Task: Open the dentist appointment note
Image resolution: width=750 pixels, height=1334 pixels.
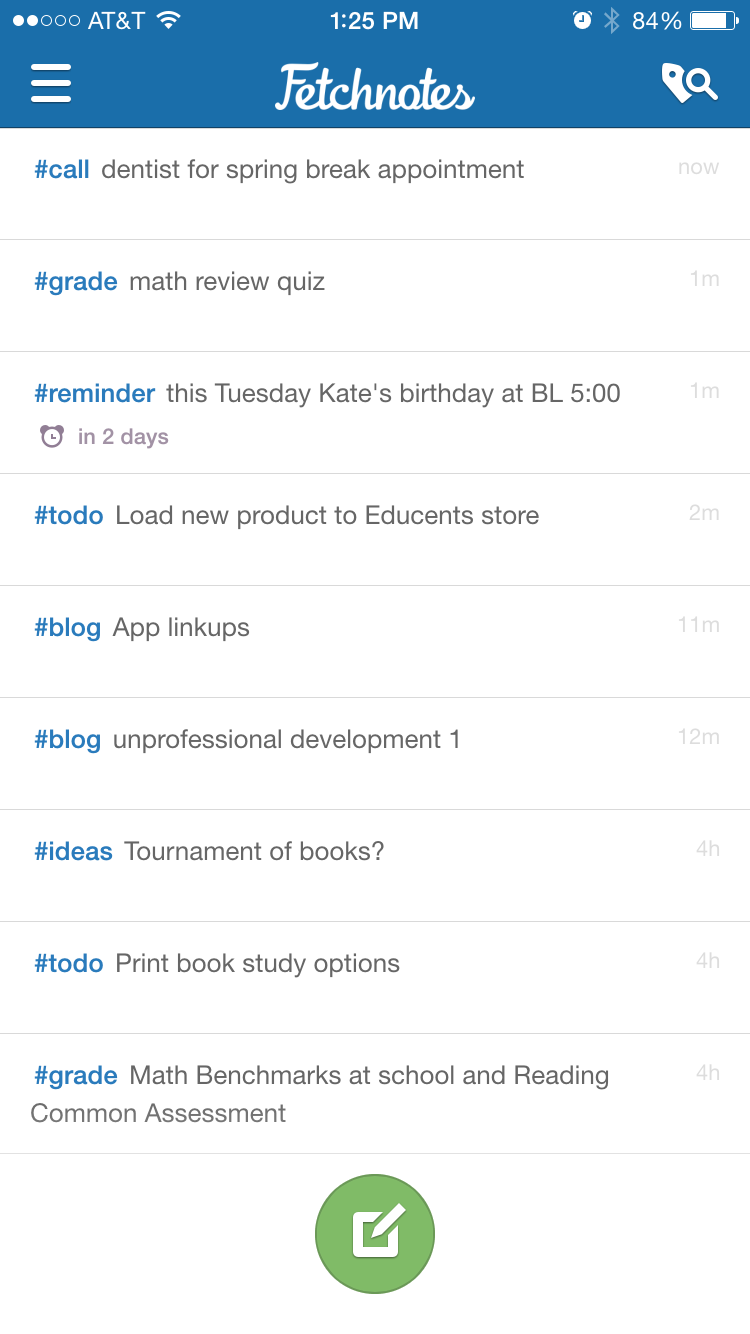Action: 375,184
